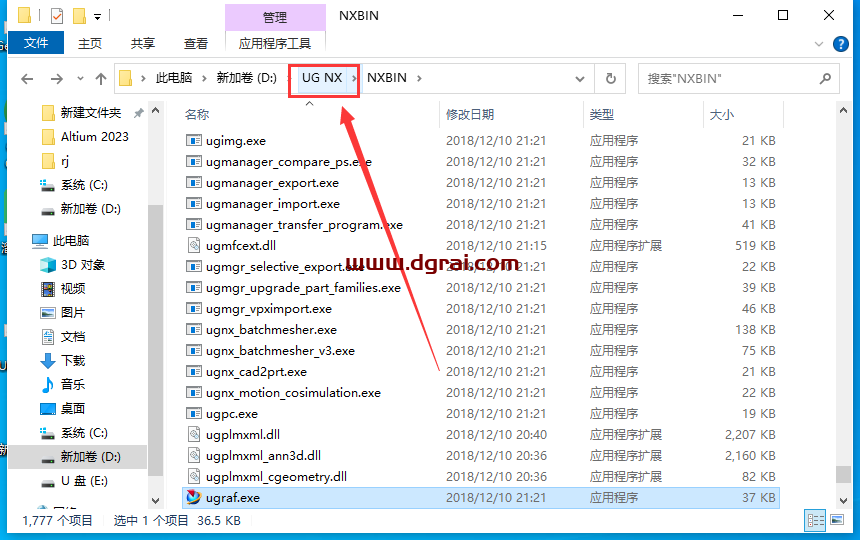The width and height of the screenshot is (860, 540).
Task: Click the 文档 documents icon
Action: [x=48, y=337]
